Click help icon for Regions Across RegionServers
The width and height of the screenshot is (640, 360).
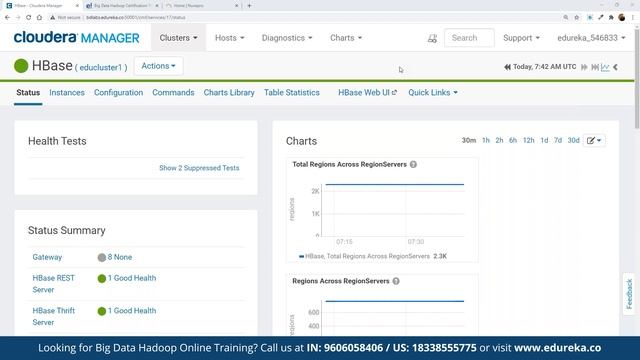[396, 281]
